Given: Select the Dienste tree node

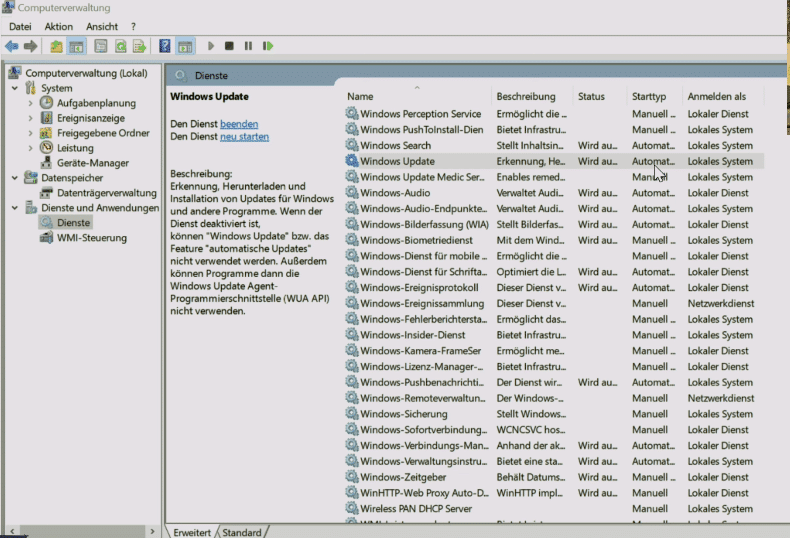Looking at the screenshot, I should tap(73, 223).
